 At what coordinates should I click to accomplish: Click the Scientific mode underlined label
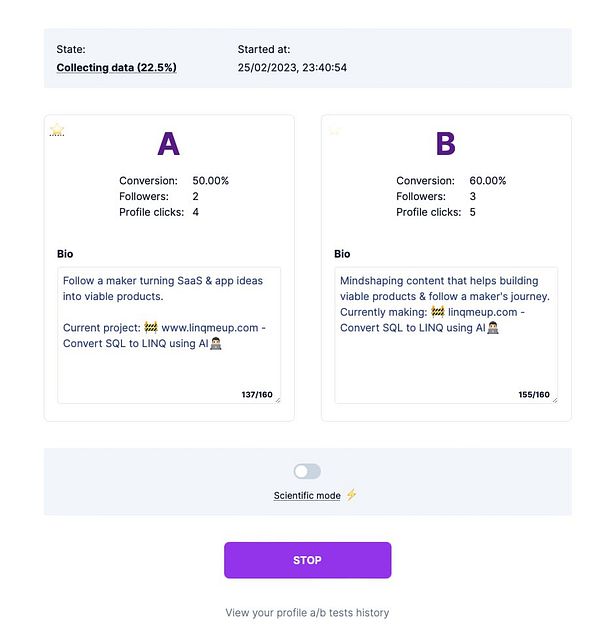307,496
